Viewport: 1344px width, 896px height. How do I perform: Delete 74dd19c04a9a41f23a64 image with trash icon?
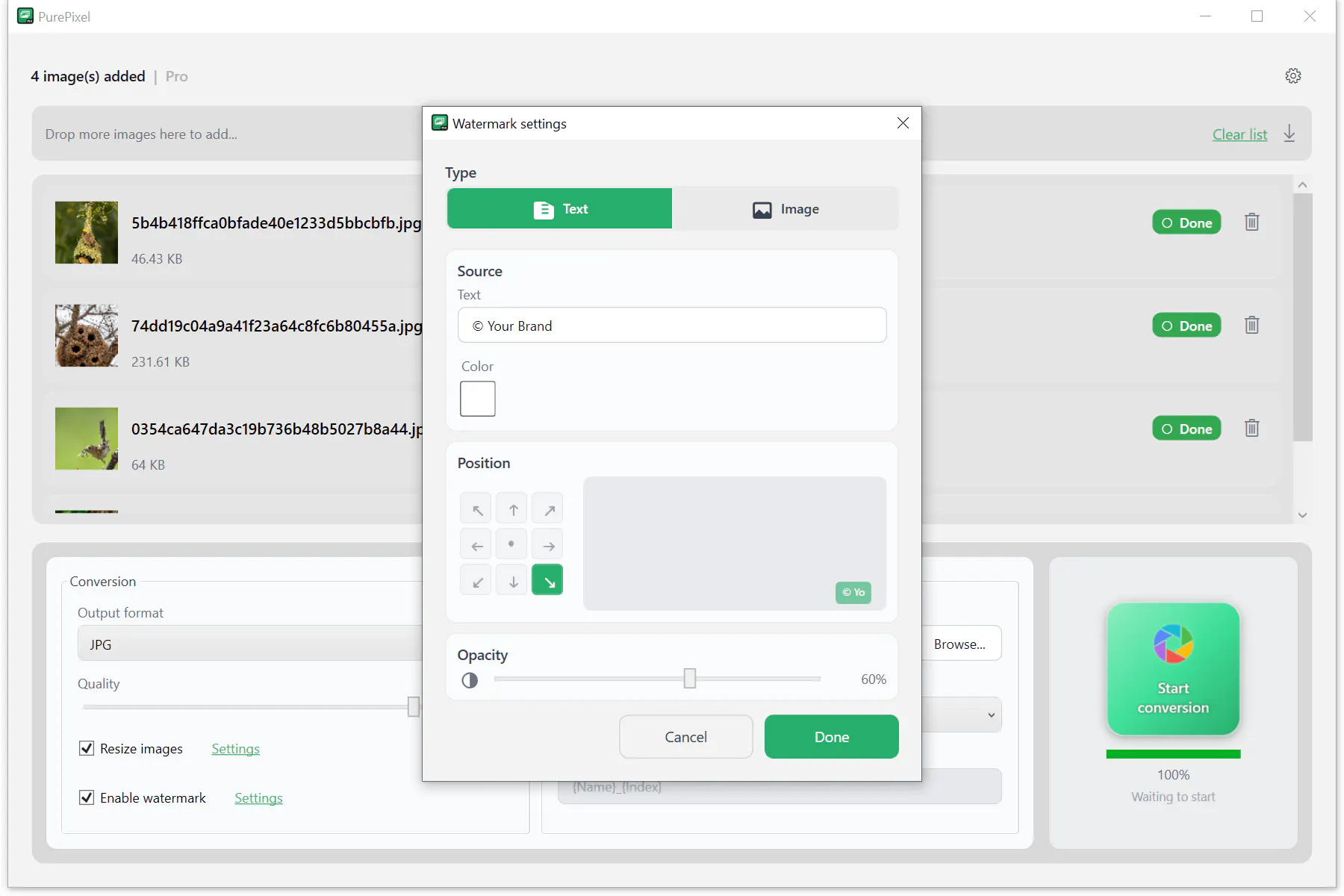pos(1252,326)
